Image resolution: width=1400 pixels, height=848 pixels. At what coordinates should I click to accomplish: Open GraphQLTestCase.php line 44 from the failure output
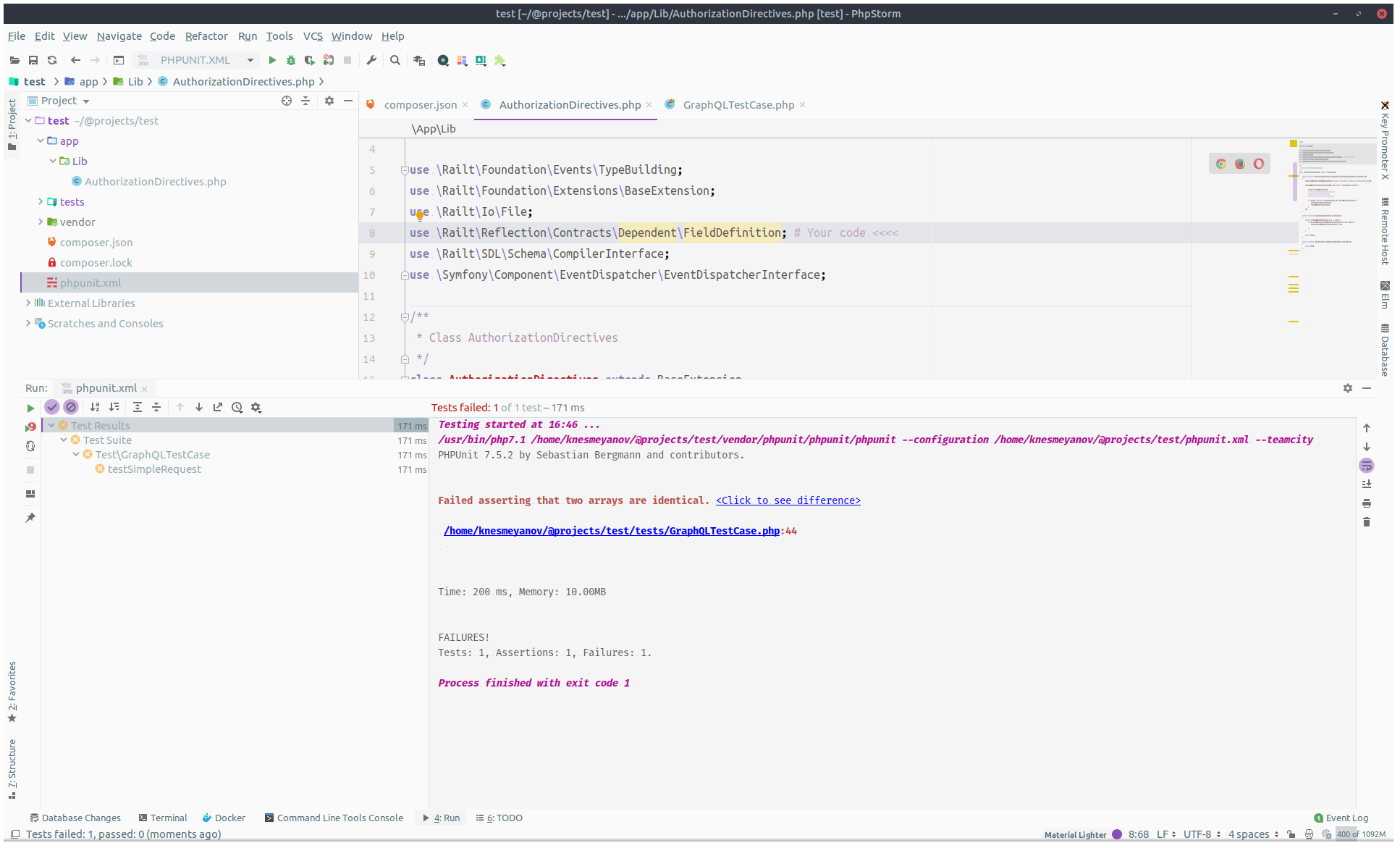click(612, 530)
